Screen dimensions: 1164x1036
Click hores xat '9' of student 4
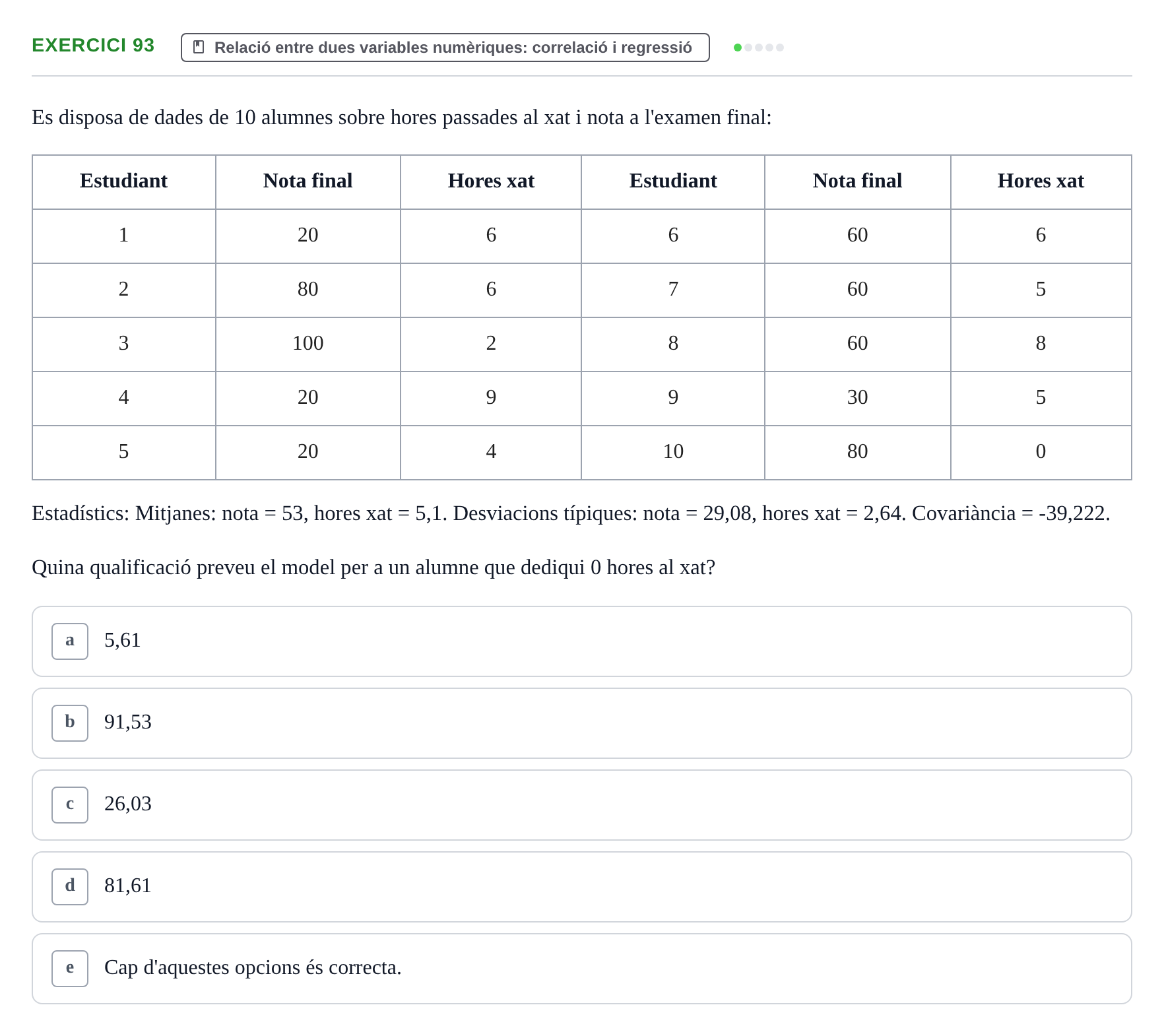[491, 398]
